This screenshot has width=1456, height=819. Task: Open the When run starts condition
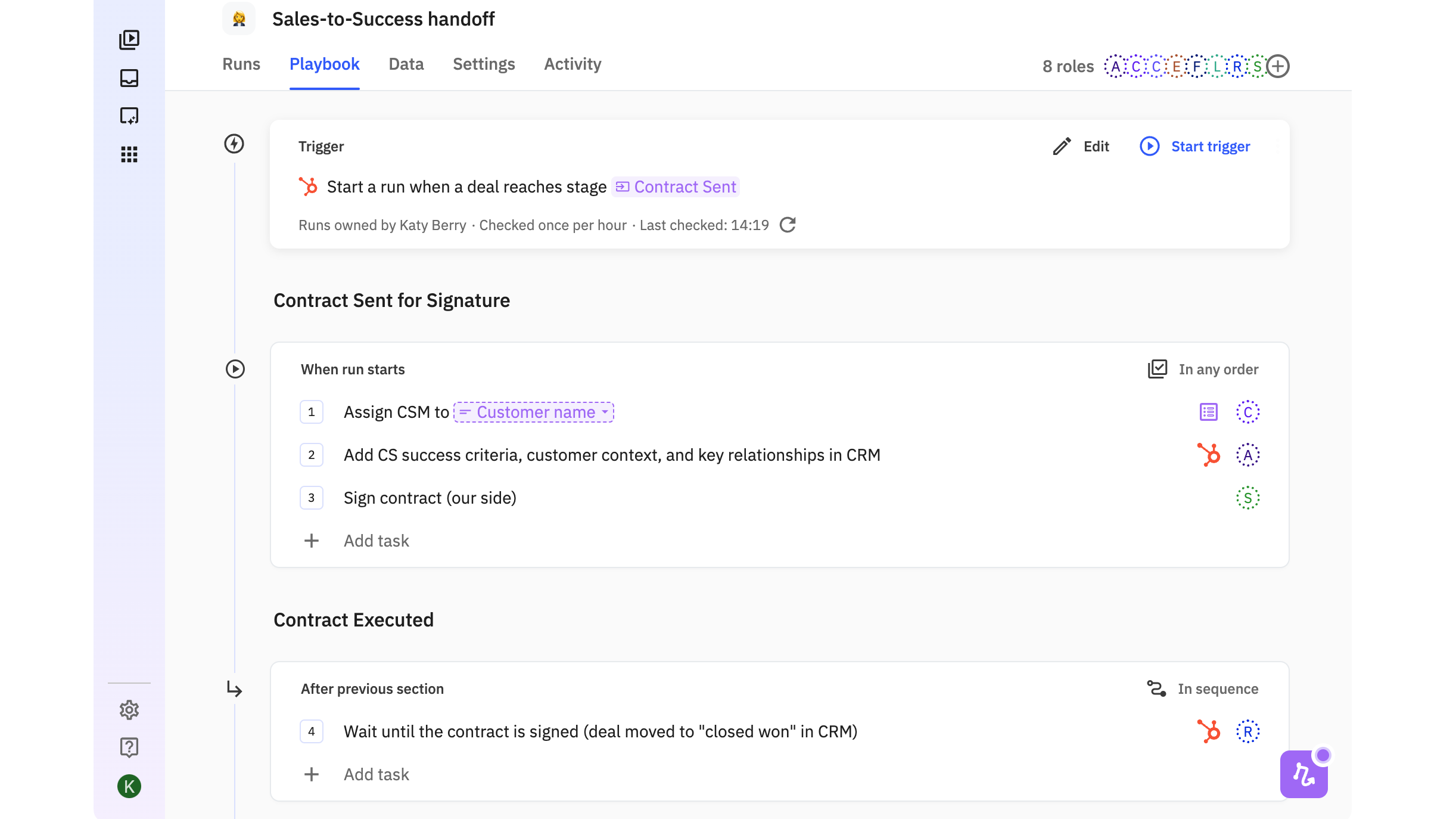point(353,370)
